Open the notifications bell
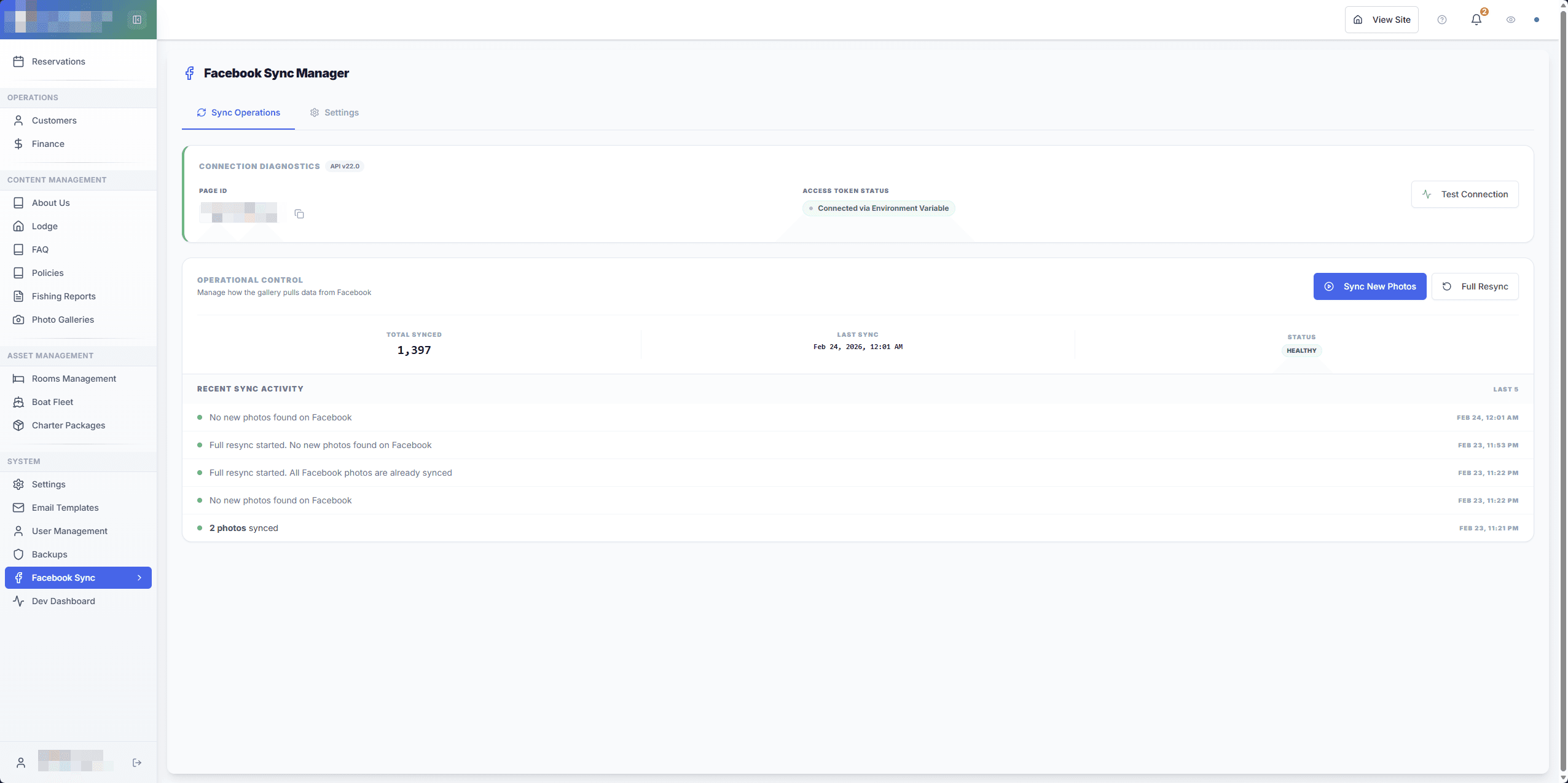1568x783 pixels. [x=1475, y=19]
